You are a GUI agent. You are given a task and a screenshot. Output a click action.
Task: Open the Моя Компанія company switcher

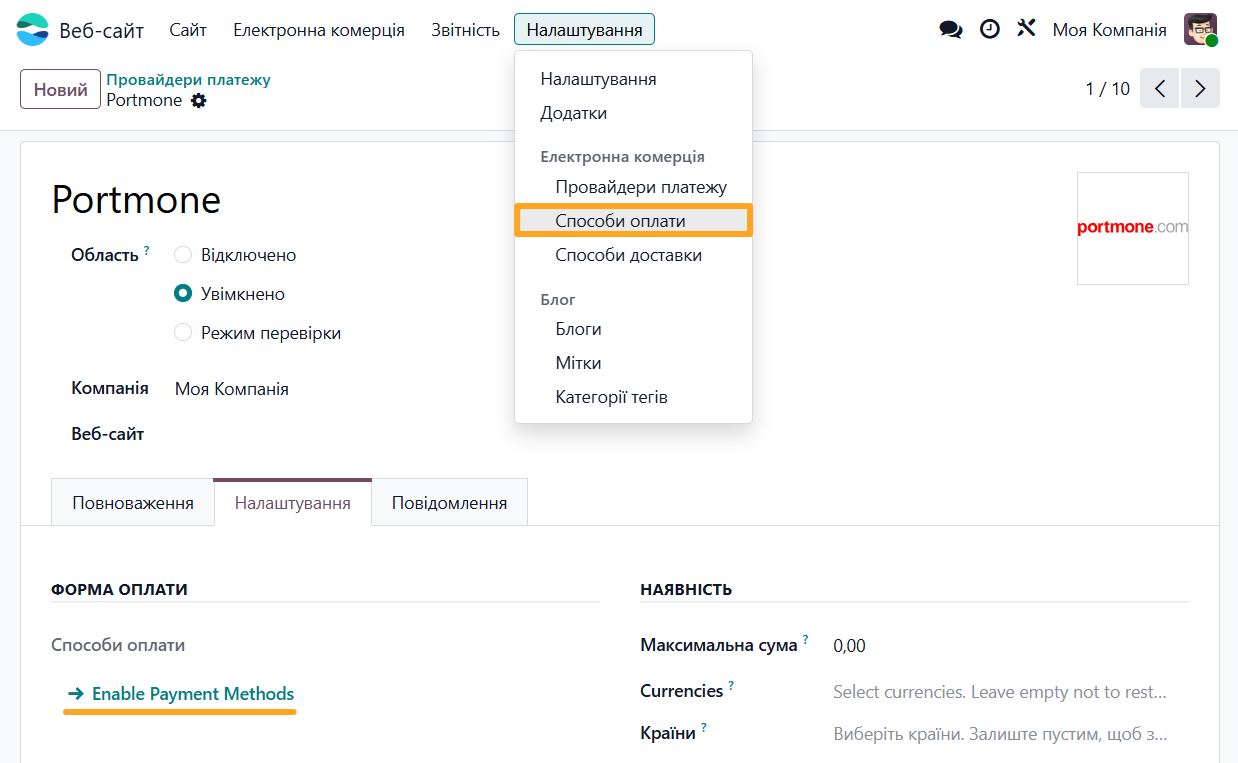(1109, 30)
